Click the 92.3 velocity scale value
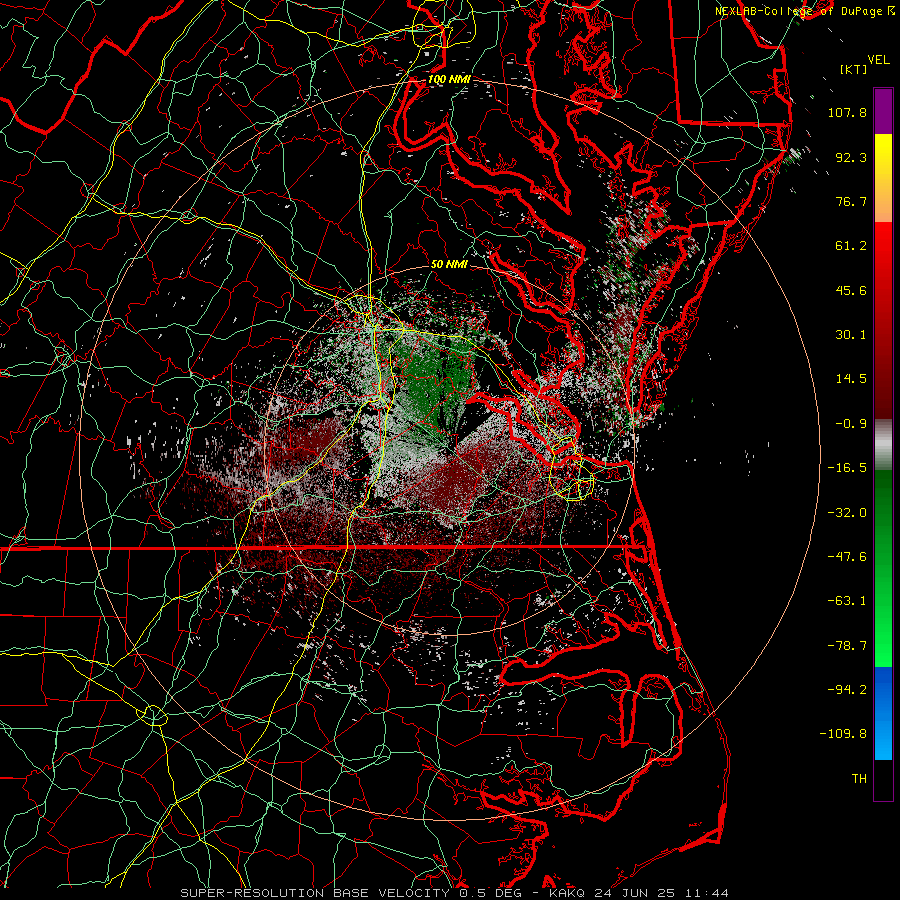 click(851, 157)
